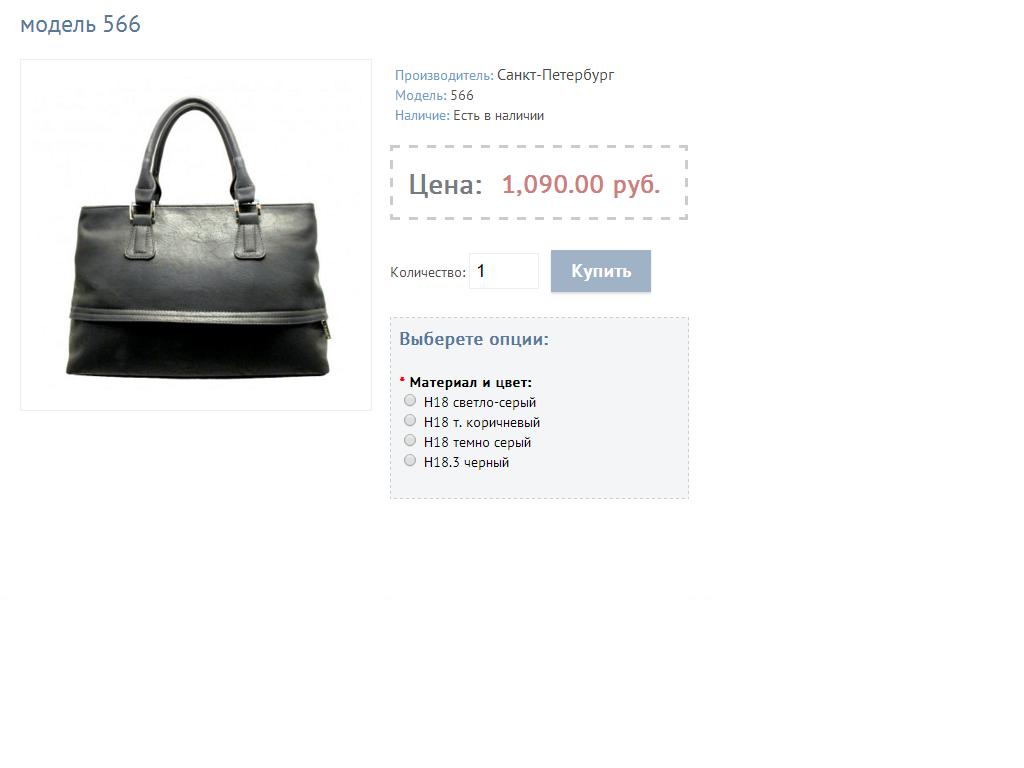This screenshot has width=1024, height=768.
Task: Click the Цена: label
Action: click(x=445, y=185)
